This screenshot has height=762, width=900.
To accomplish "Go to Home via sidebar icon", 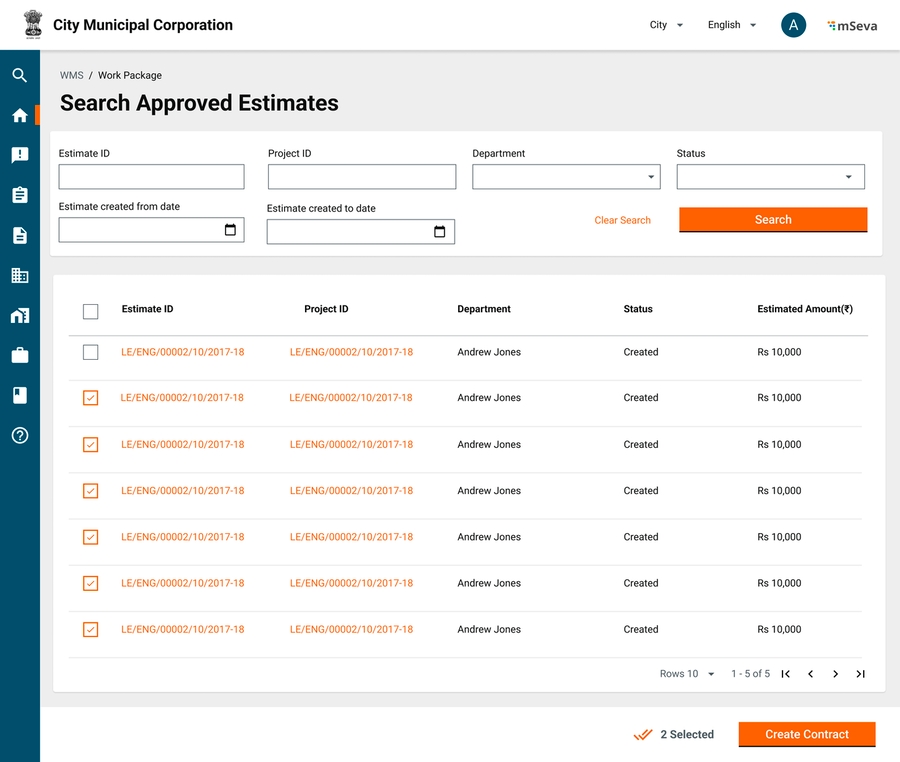I will click(19, 115).
